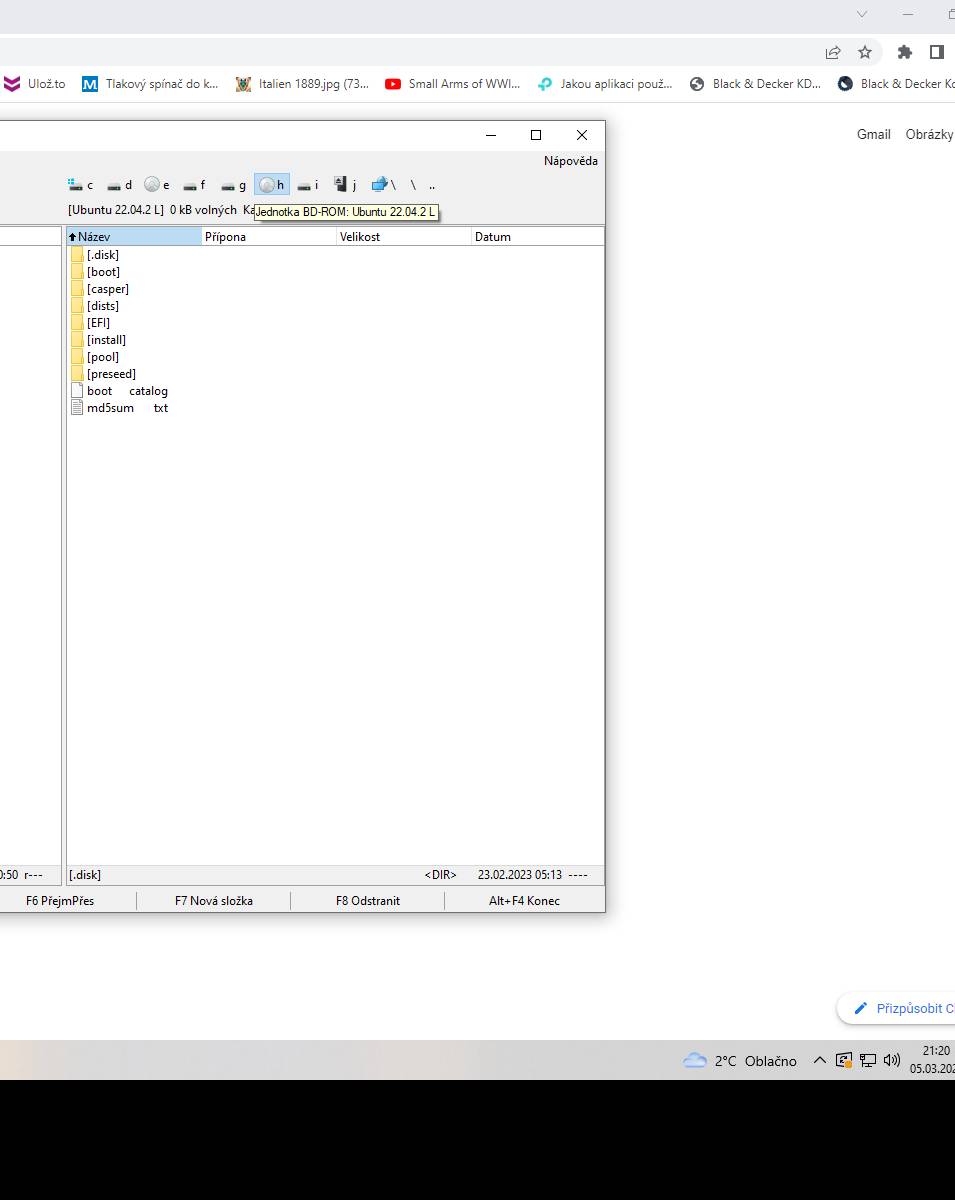Viewport: 955px width, 1200px height.
Task: Open volume speaker icon in tray
Action: [x=892, y=1061]
